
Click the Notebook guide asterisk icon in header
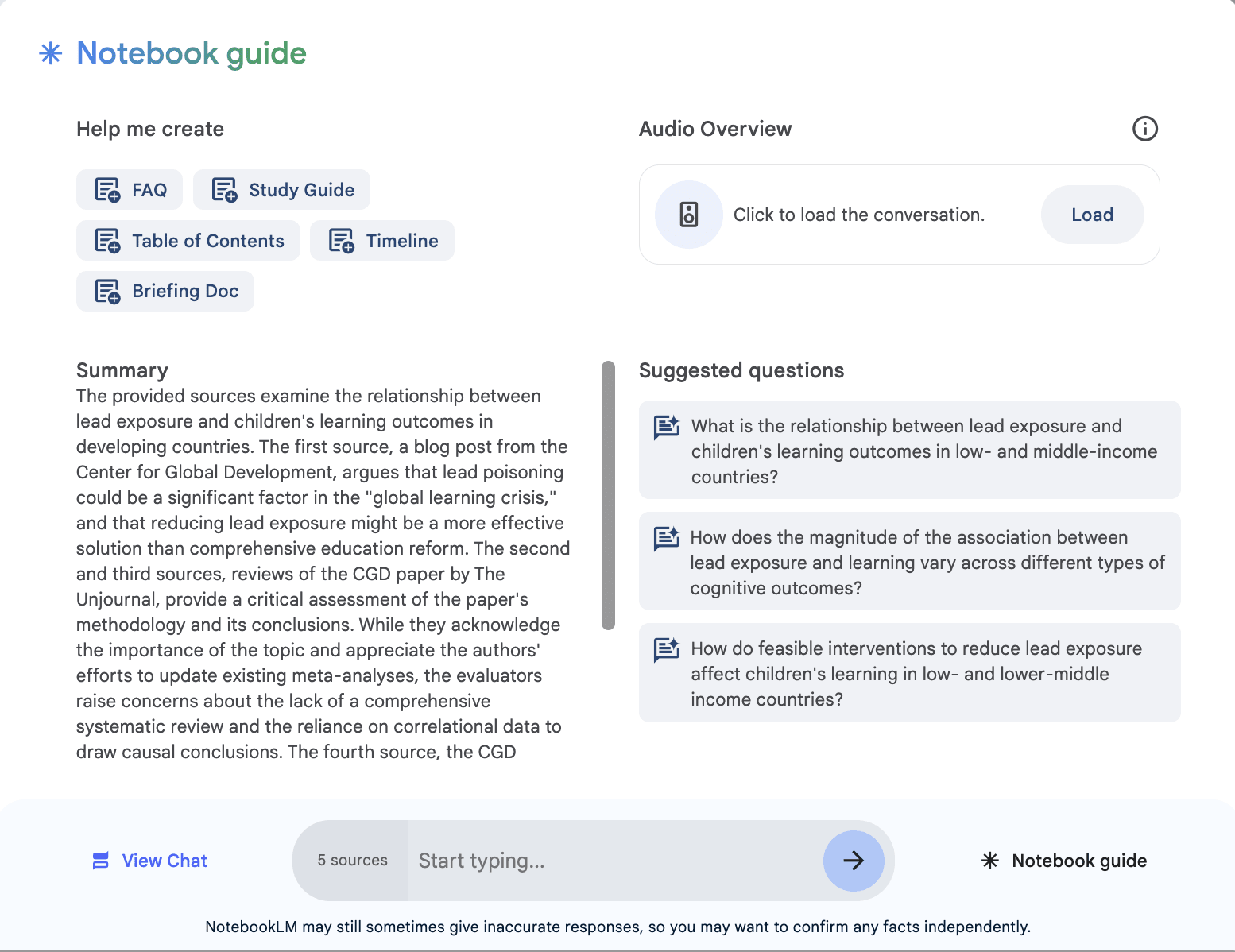tap(51, 53)
